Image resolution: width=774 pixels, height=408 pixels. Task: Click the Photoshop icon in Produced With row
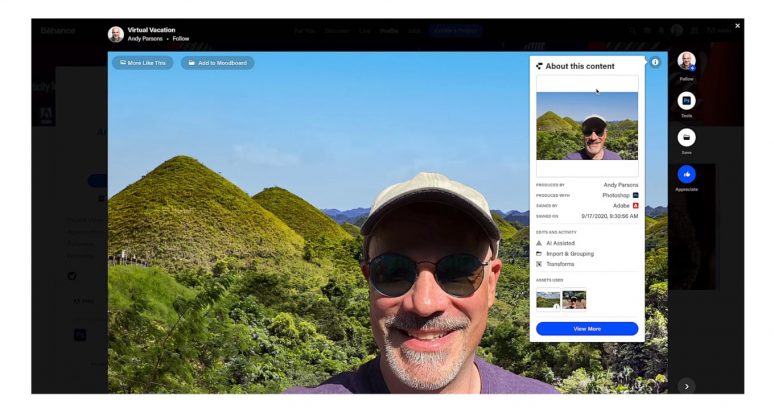click(635, 195)
